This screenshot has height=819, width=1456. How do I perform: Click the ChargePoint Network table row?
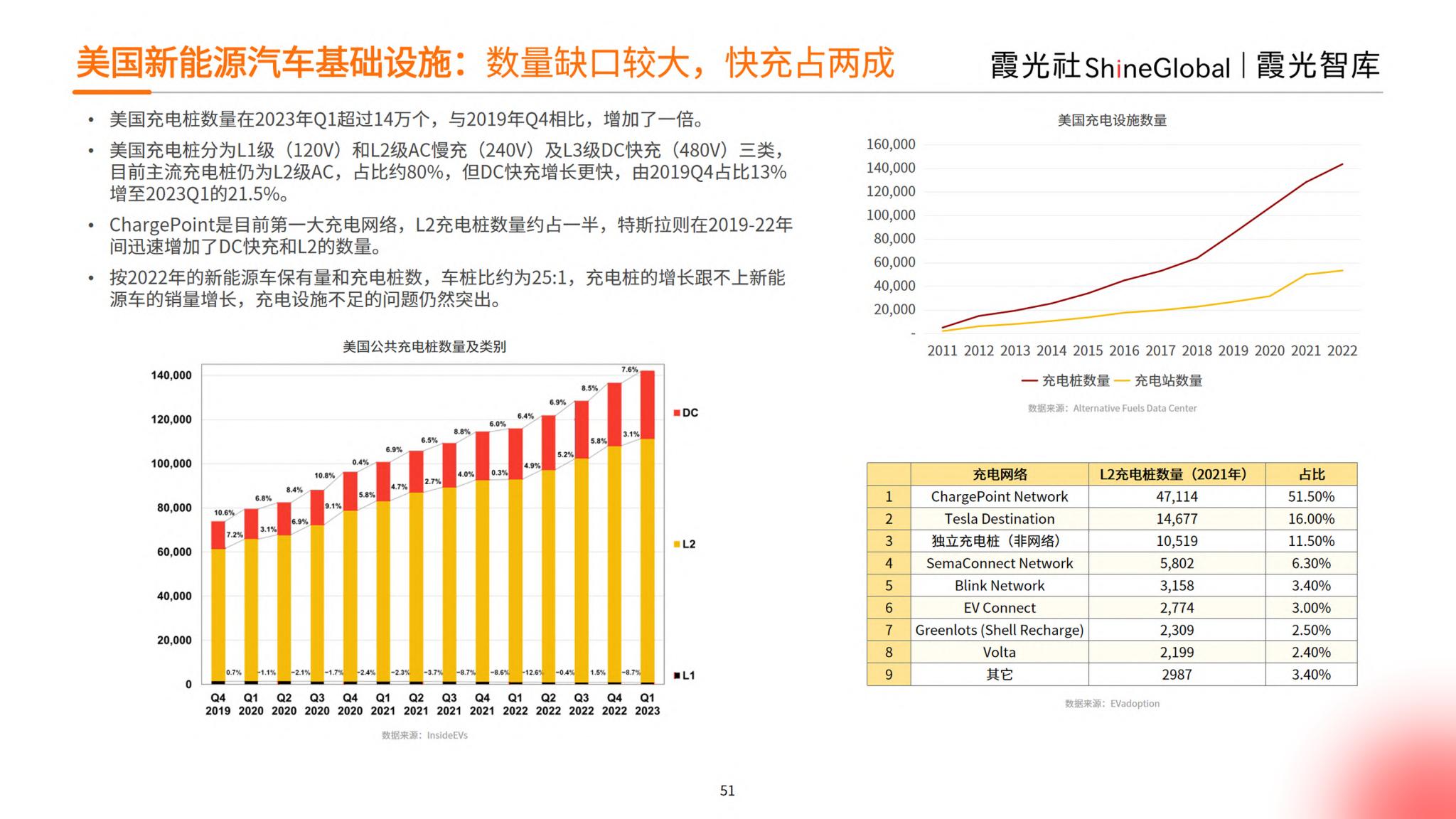coord(999,497)
